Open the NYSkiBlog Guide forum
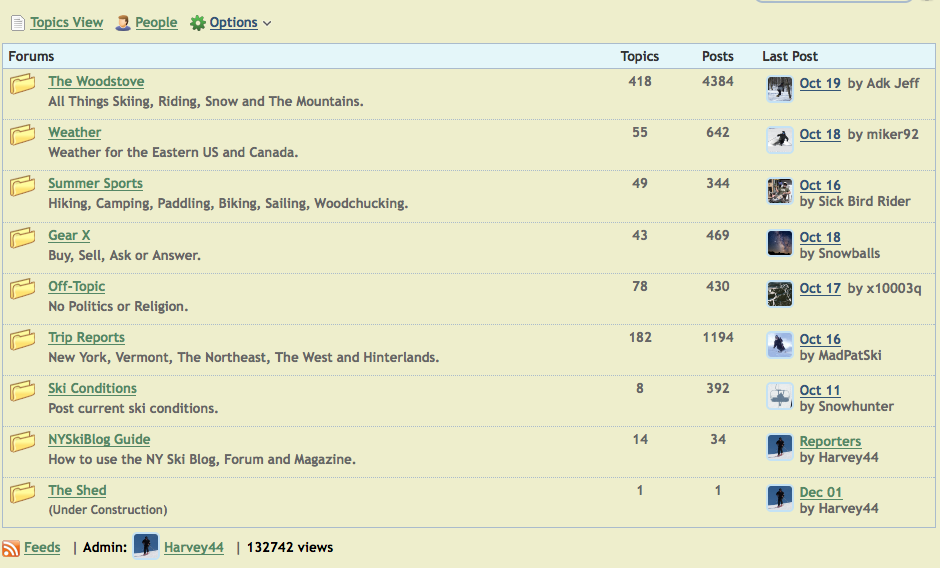This screenshot has width=940, height=568. click(x=99, y=439)
